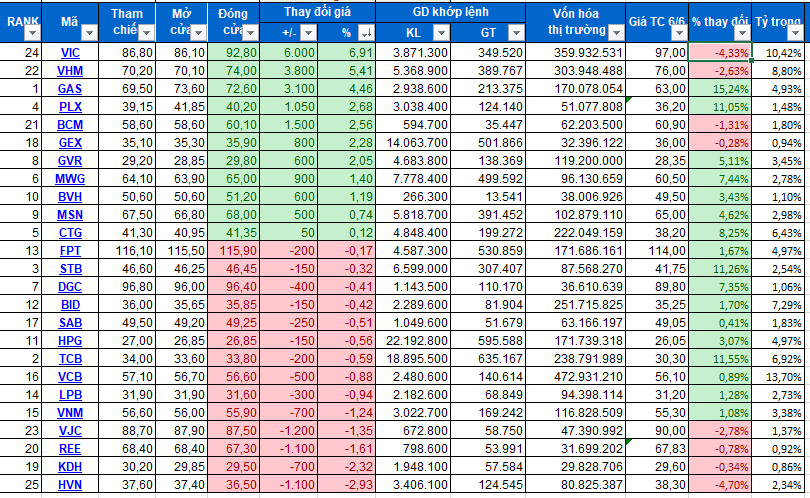Open the GVR stock link

pyautogui.click(x=70, y=161)
